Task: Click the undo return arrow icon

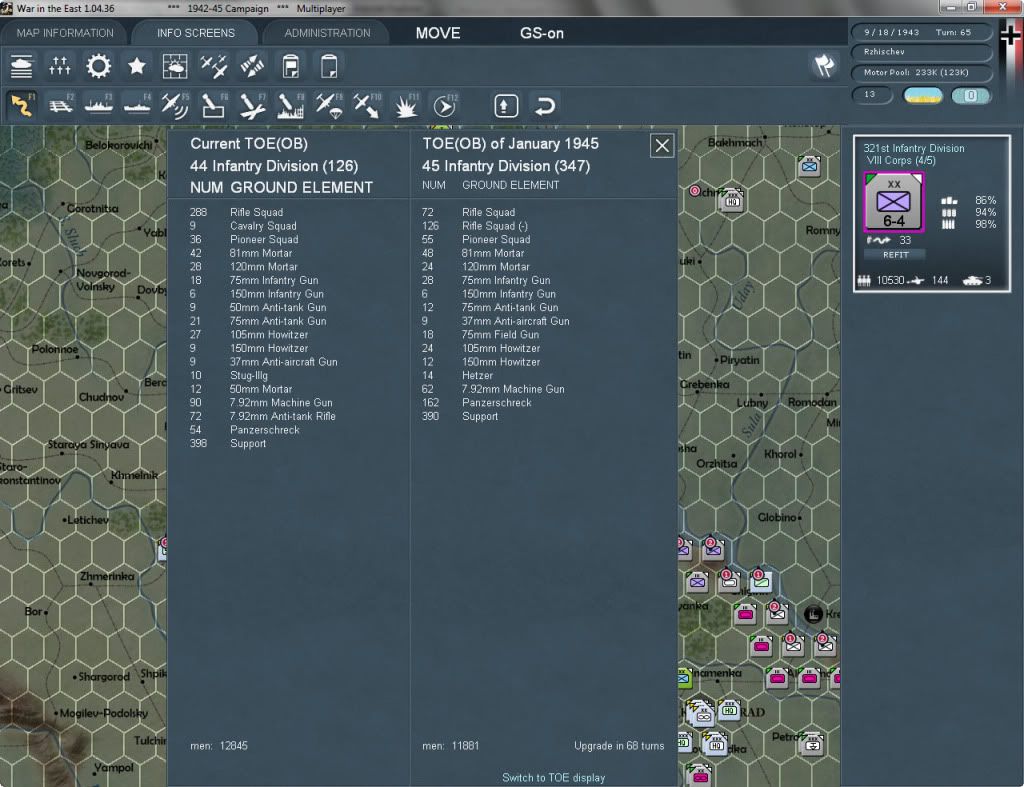Action: coord(544,105)
